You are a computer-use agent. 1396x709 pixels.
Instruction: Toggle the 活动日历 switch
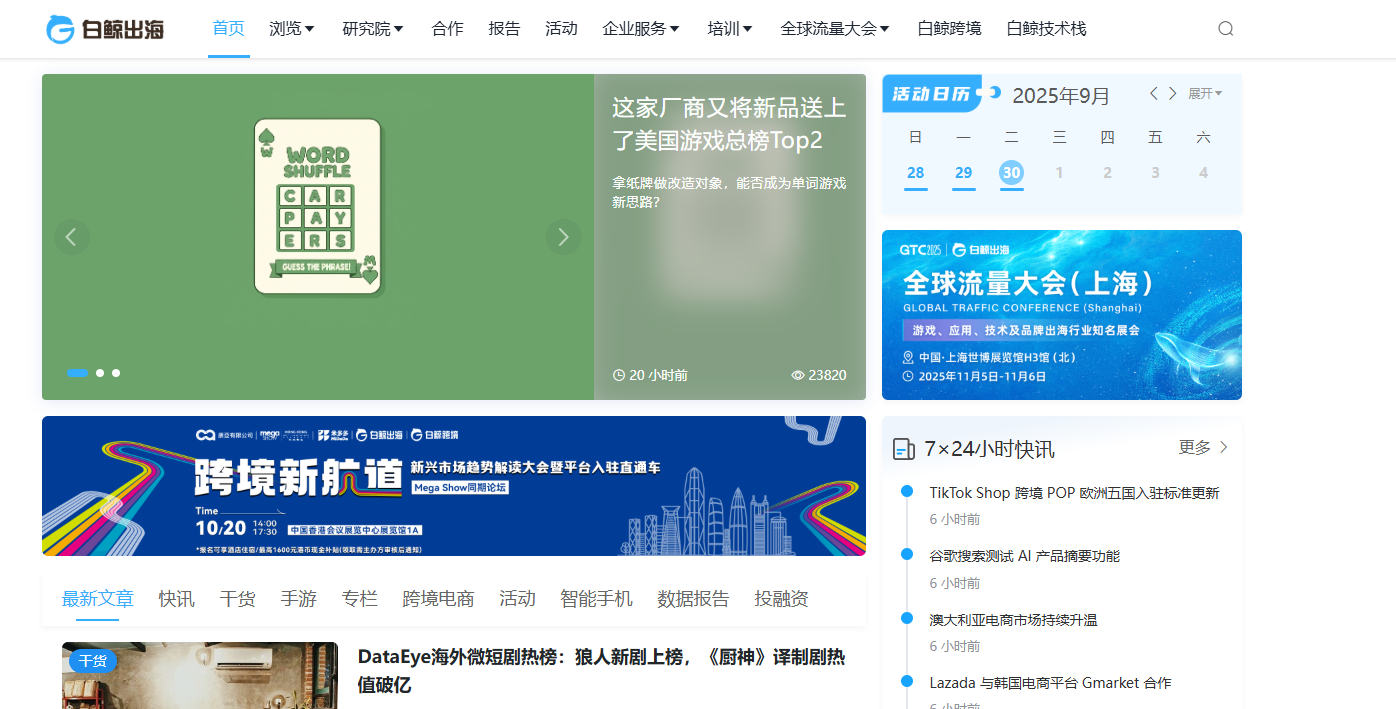pyautogui.click(x=990, y=93)
